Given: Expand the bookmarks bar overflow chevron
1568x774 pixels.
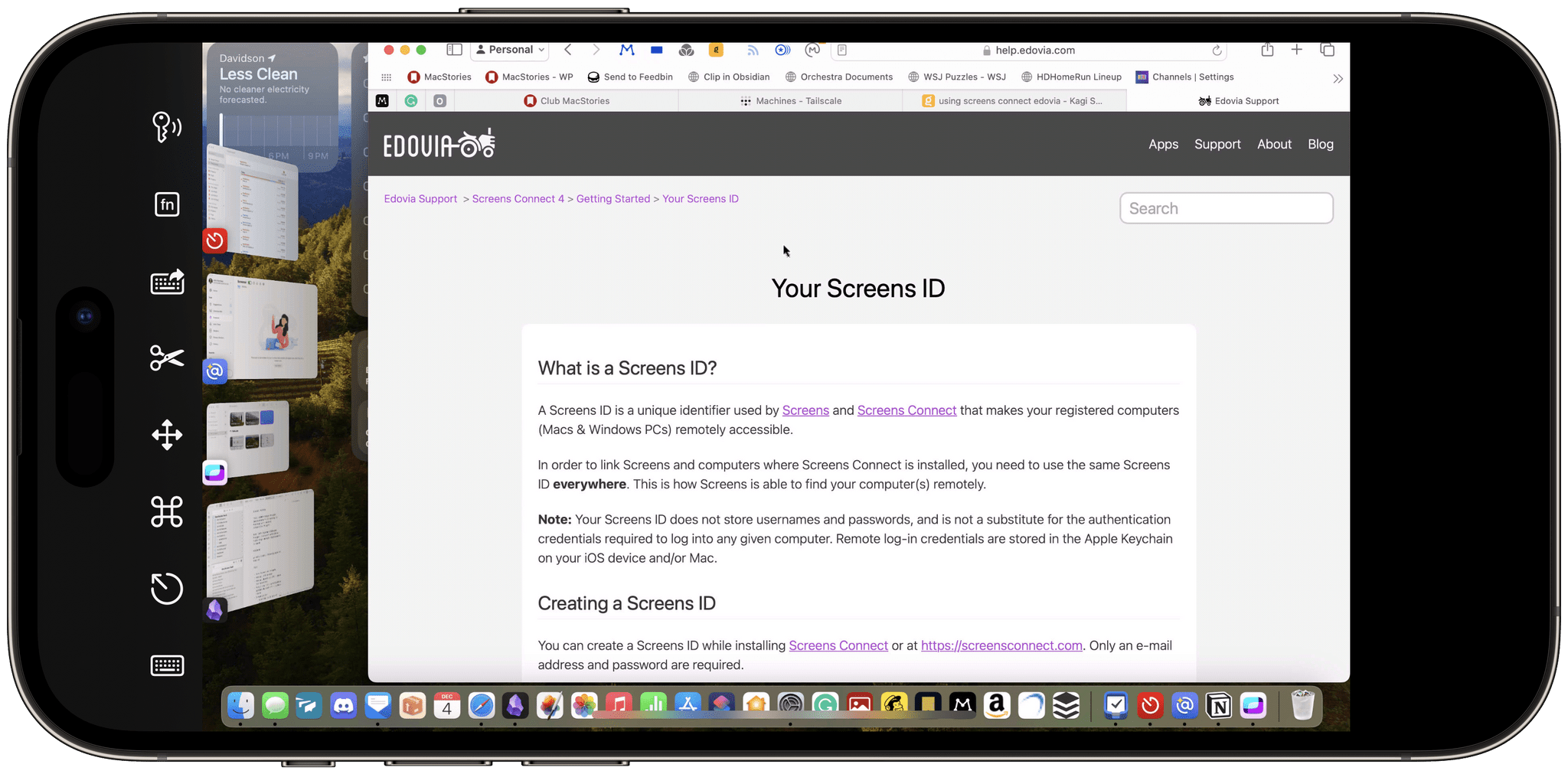Looking at the screenshot, I should (x=1338, y=78).
